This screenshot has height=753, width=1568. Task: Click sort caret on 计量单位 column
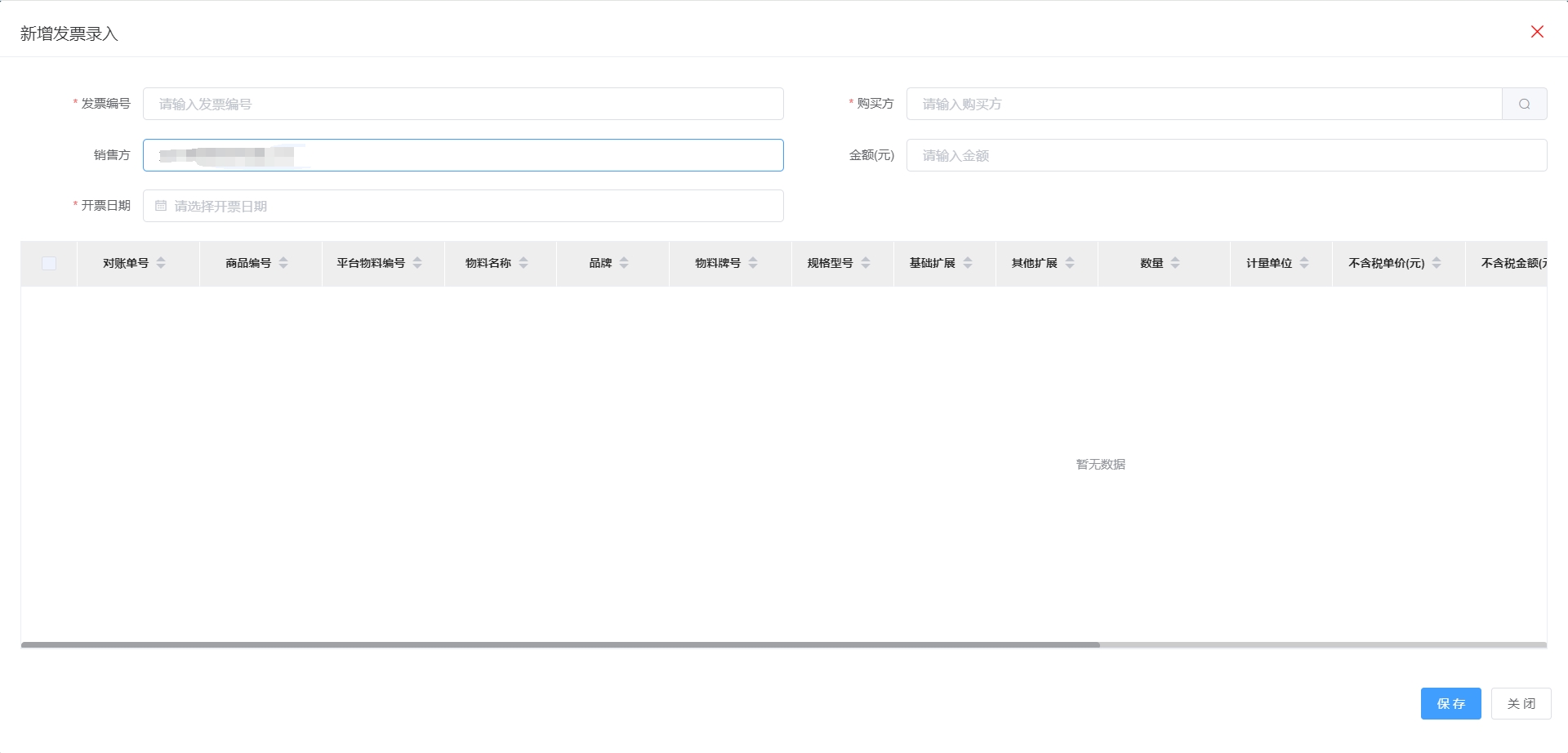(1304, 263)
